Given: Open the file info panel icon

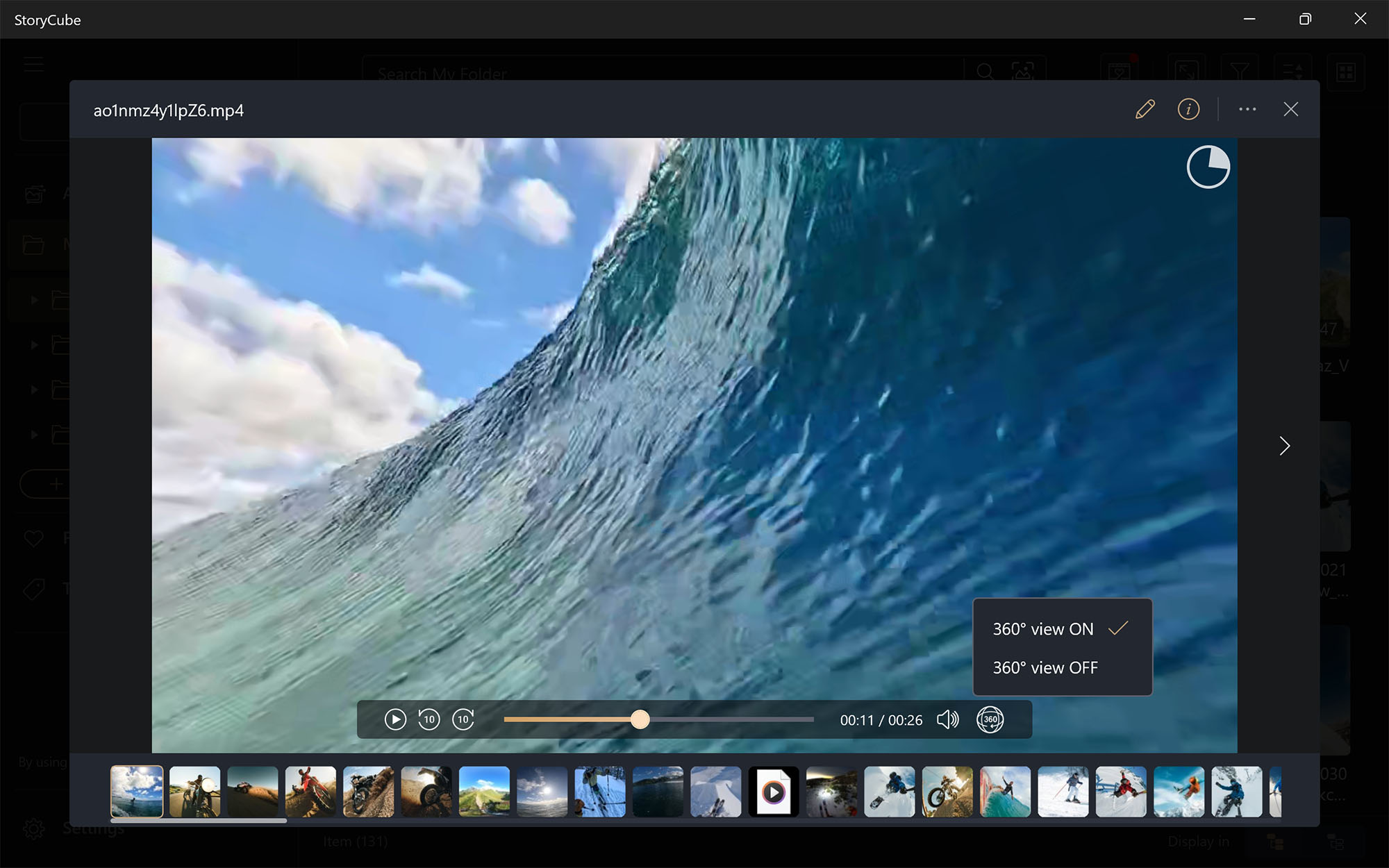Looking at the screenshot, I should tap(1188, 110).
